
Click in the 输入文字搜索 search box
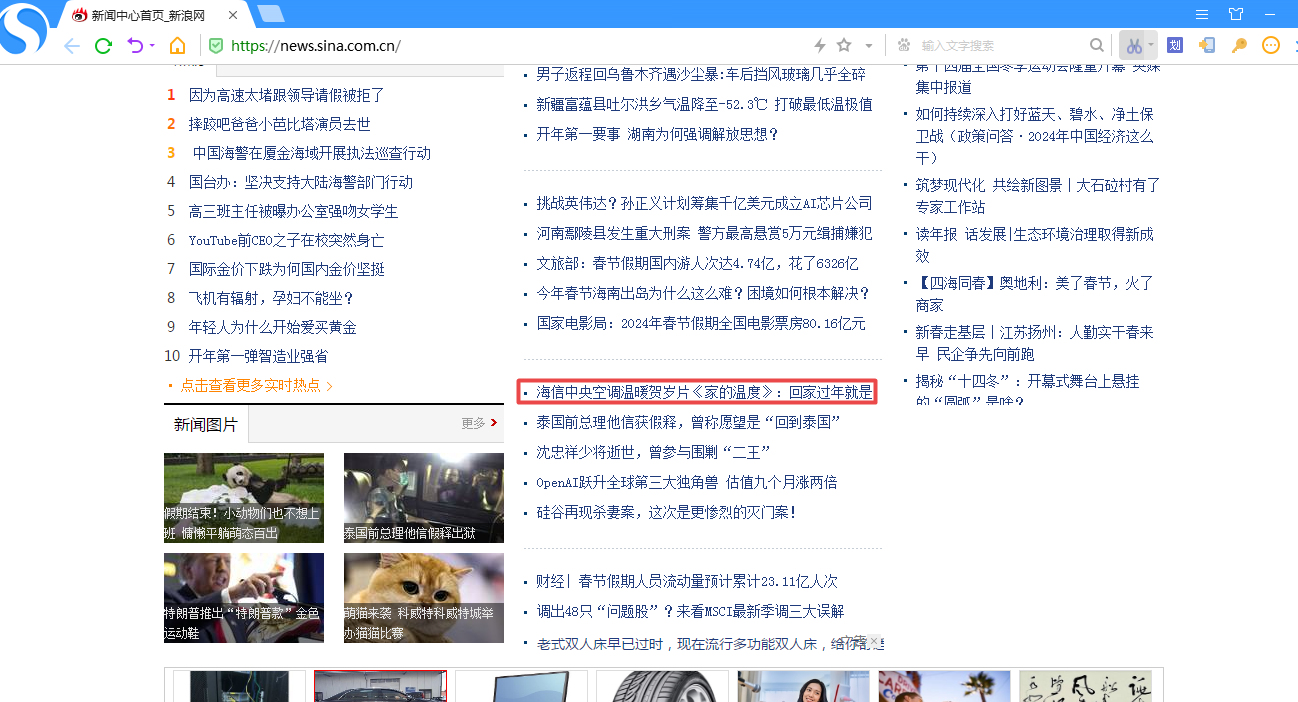pos(1000,46)
